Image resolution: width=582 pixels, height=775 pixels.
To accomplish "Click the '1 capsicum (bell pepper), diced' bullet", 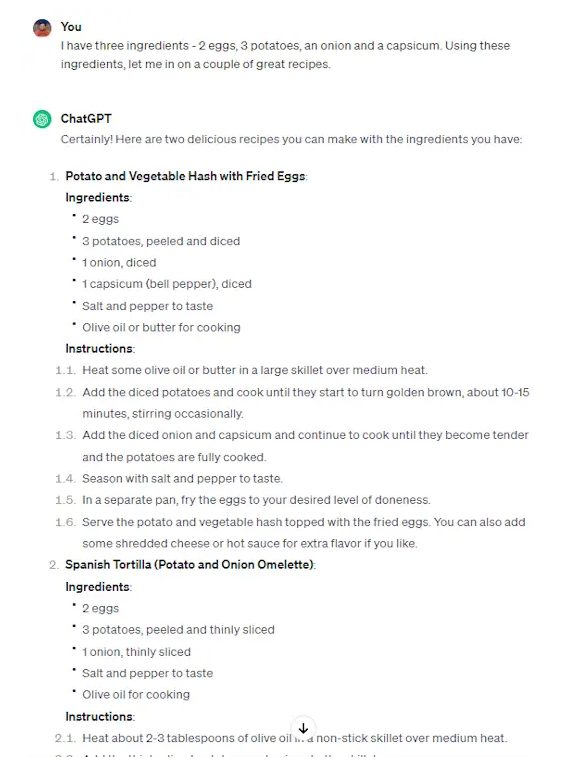I will tap(167, 284).
